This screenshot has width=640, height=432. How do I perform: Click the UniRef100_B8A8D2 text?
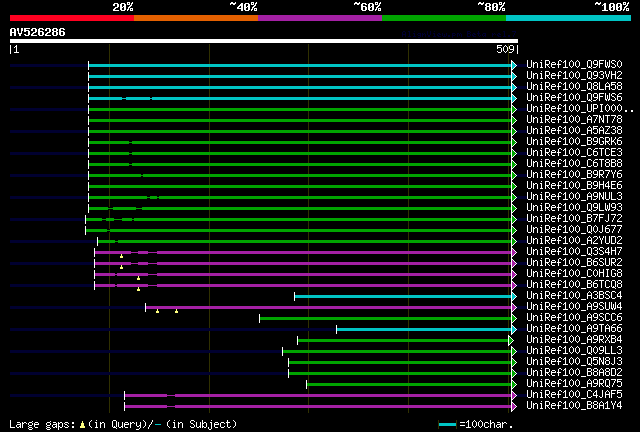tap(574, 373)
